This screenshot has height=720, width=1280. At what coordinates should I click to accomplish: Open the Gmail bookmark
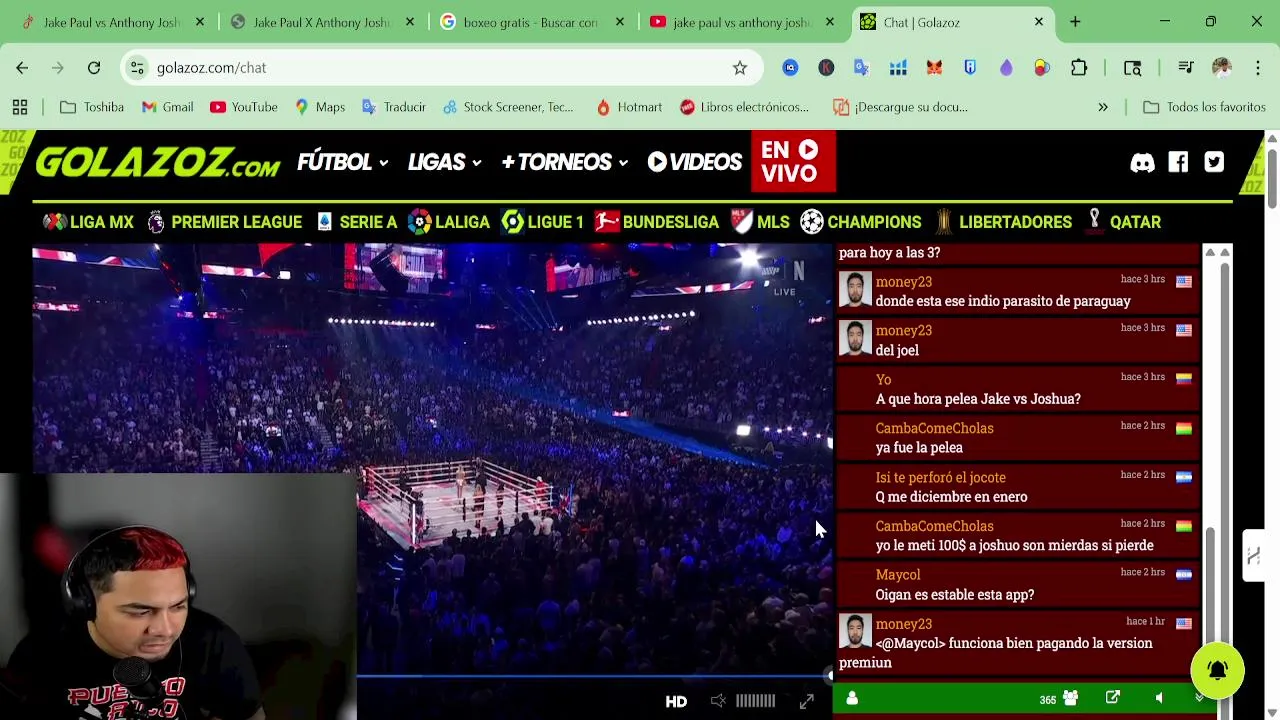click(x=167, y=107)
